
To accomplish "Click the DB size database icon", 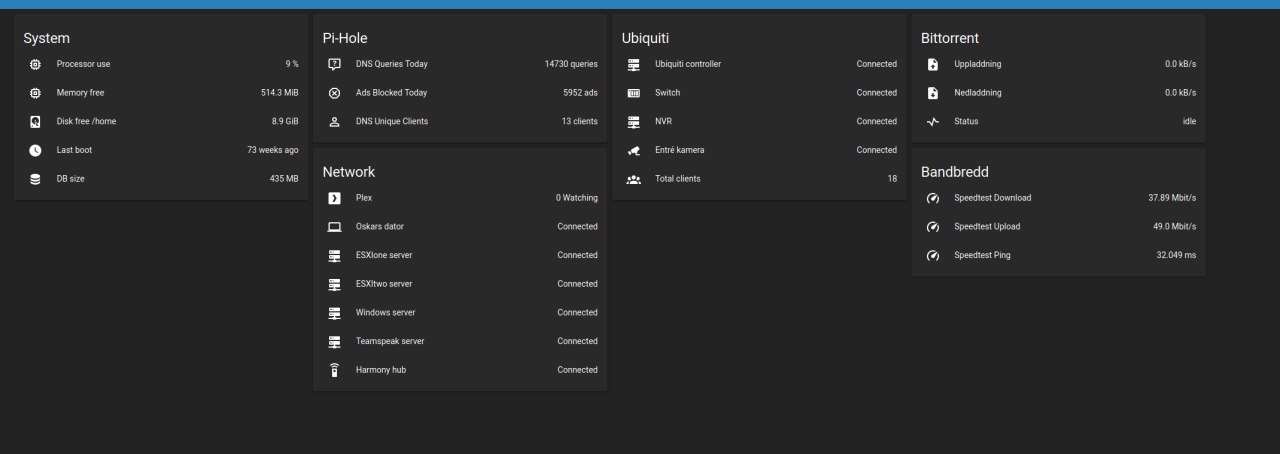I will (x=35, y=179).
